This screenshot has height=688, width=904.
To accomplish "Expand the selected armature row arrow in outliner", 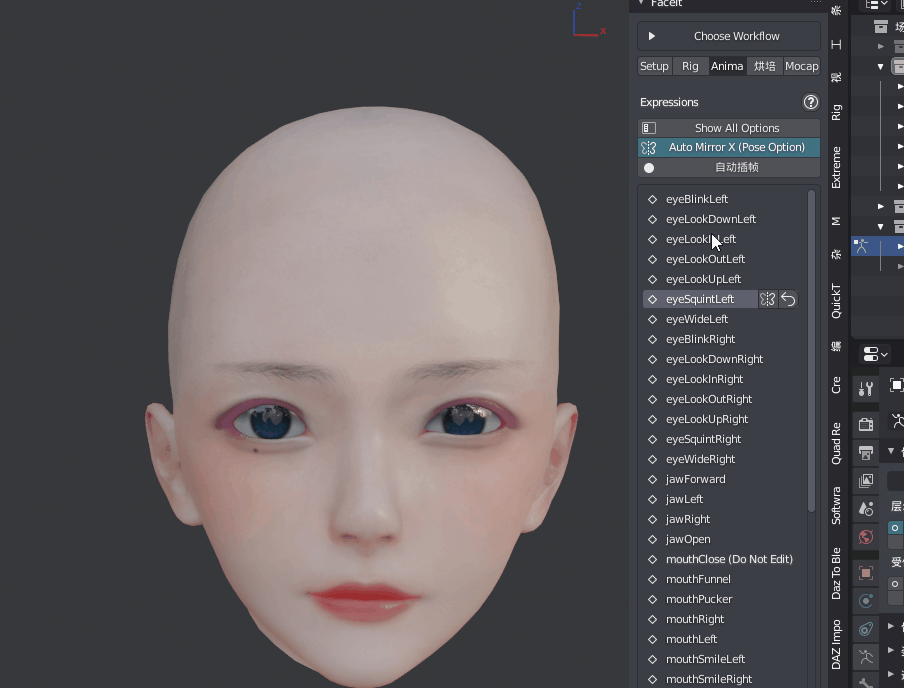I will [x=900, y=246].
